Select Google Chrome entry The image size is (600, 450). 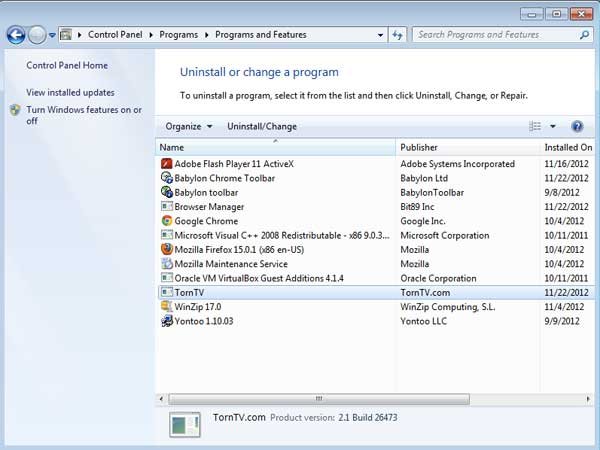click(206, 221)
